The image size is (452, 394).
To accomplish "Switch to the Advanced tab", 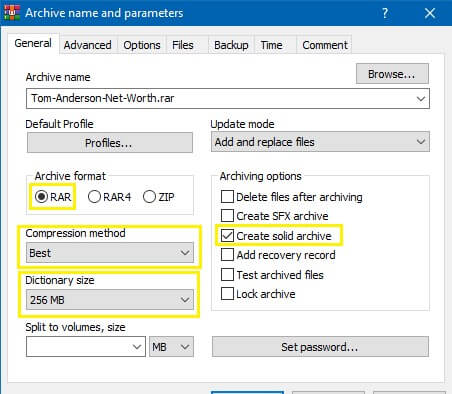I will pyautogui.click(x=88, y=45).
